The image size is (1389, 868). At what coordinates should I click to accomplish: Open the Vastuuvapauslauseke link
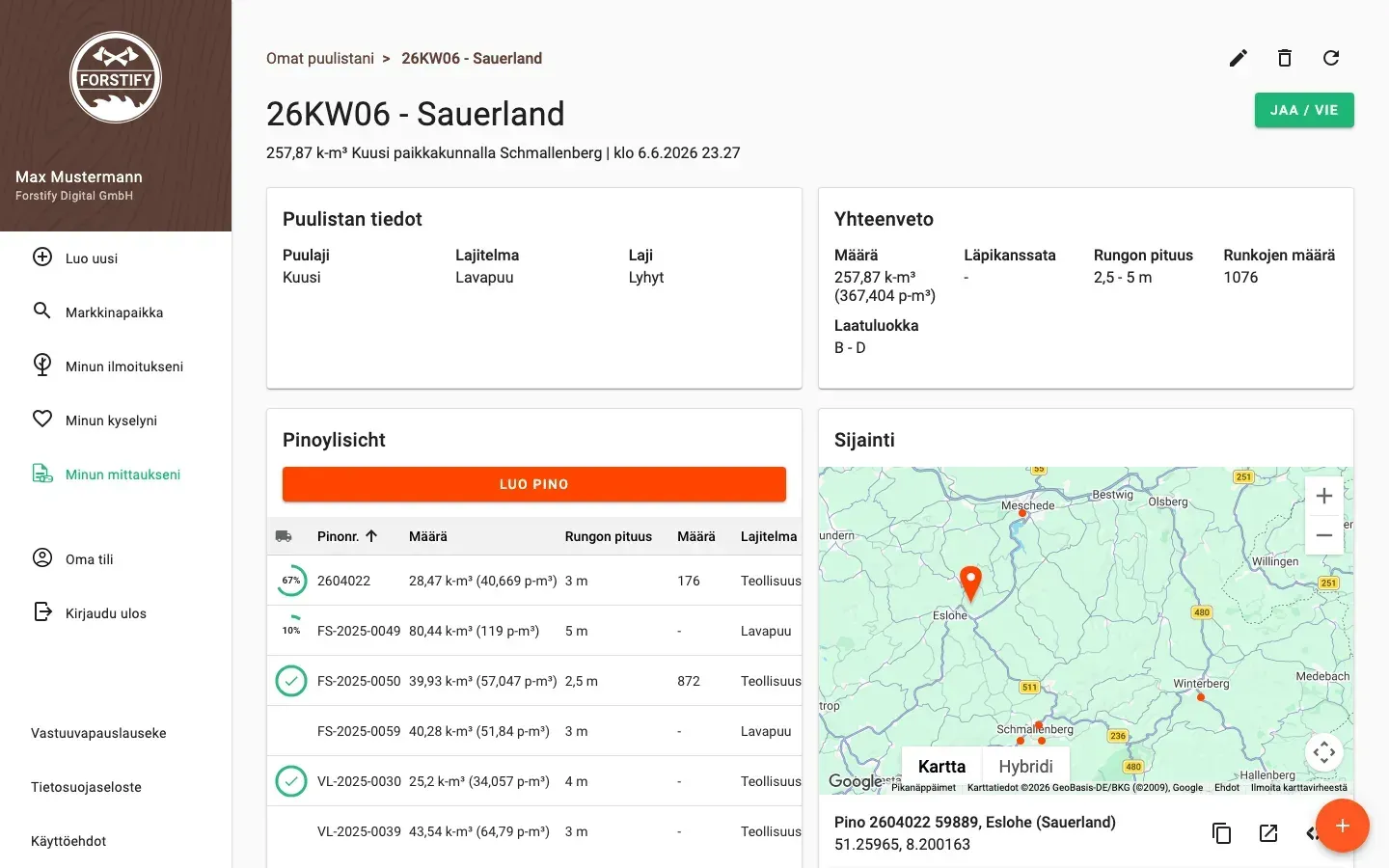(98, 733)
